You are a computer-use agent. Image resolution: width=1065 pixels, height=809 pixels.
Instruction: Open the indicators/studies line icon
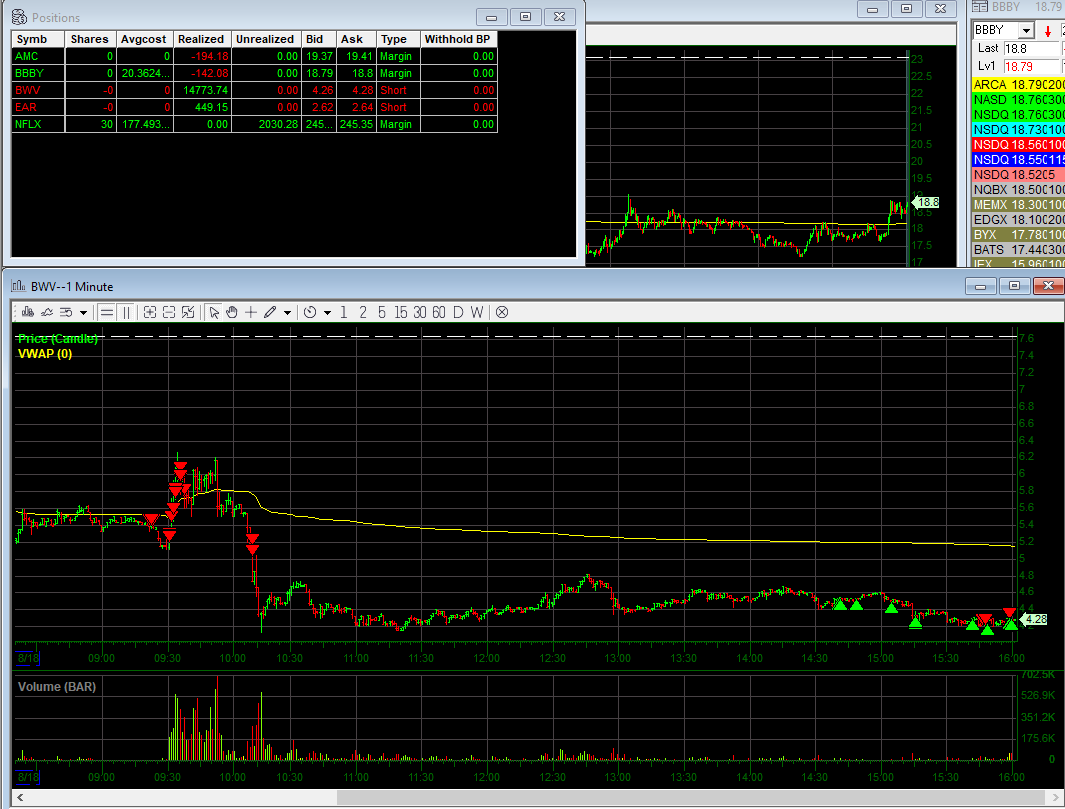point(47,312)
